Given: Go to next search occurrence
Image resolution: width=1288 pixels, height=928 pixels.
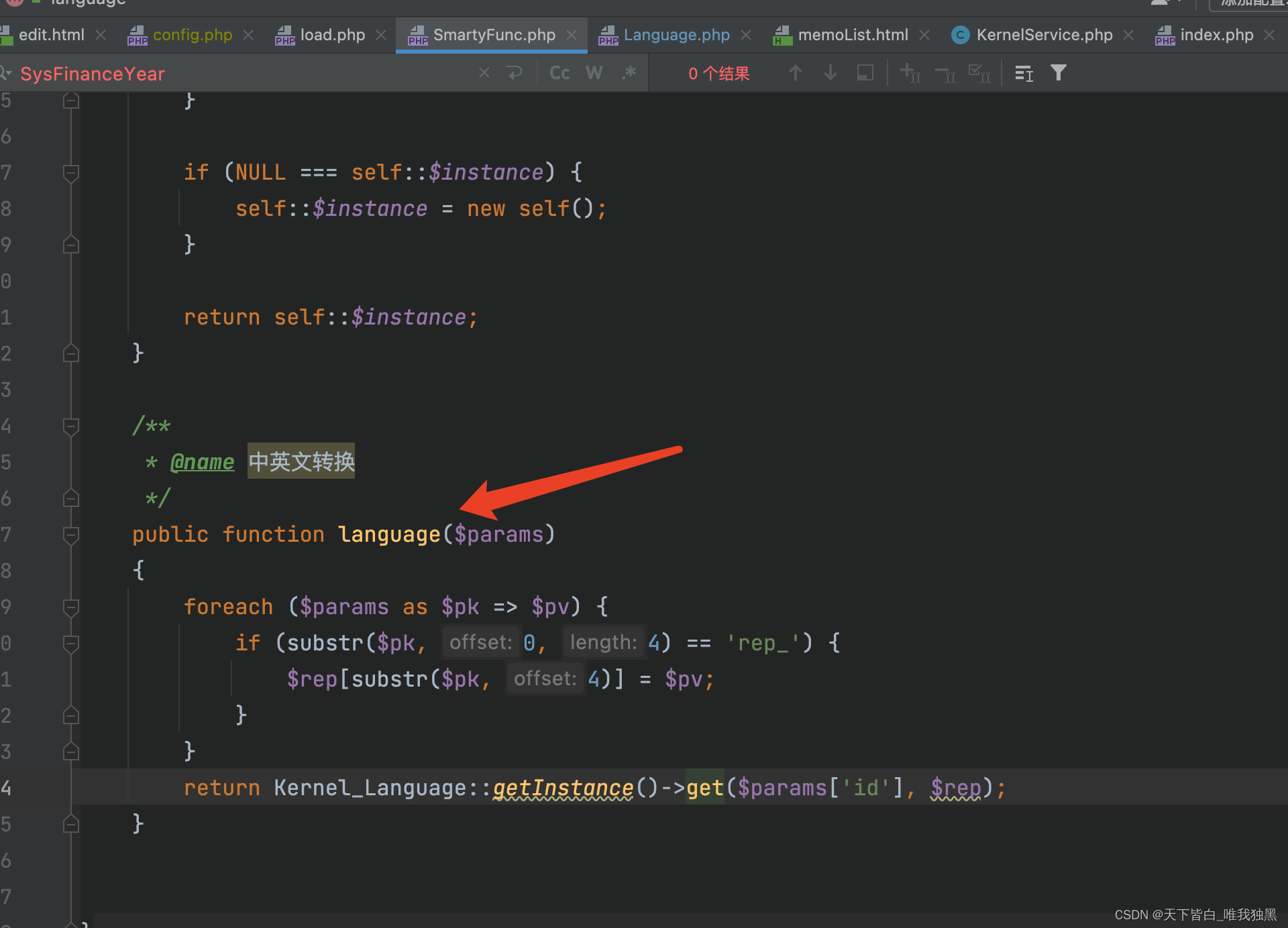Looking at the screenshot, I should (x=830, y=72).
